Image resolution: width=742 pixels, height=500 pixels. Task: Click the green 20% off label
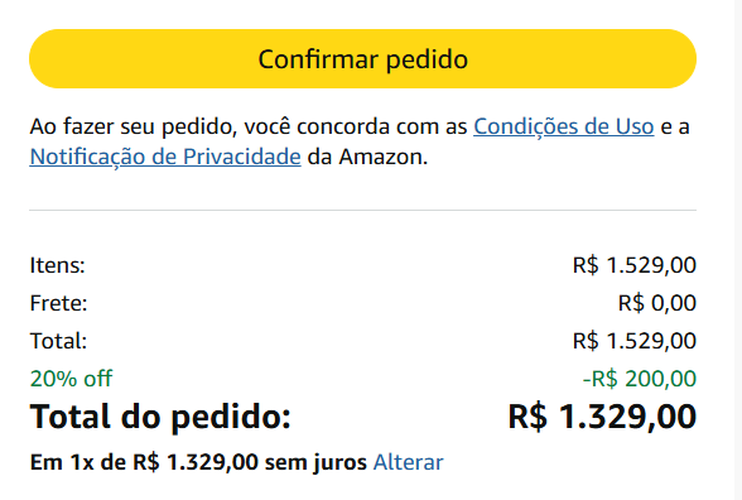[71, 378]
